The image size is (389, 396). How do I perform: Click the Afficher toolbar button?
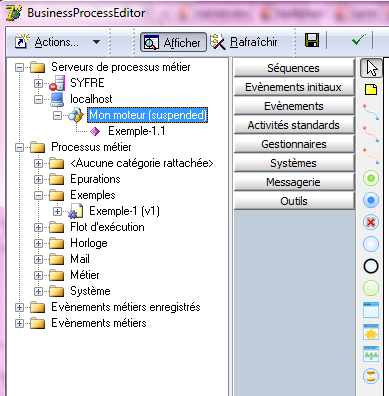pyautogui.click(x=173, y=42)
